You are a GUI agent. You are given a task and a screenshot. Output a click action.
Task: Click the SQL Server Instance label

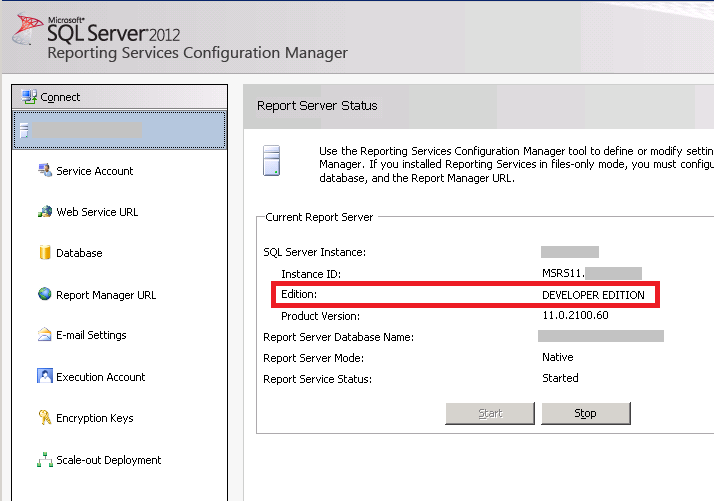pyautogui.click(x=315, y=252)
